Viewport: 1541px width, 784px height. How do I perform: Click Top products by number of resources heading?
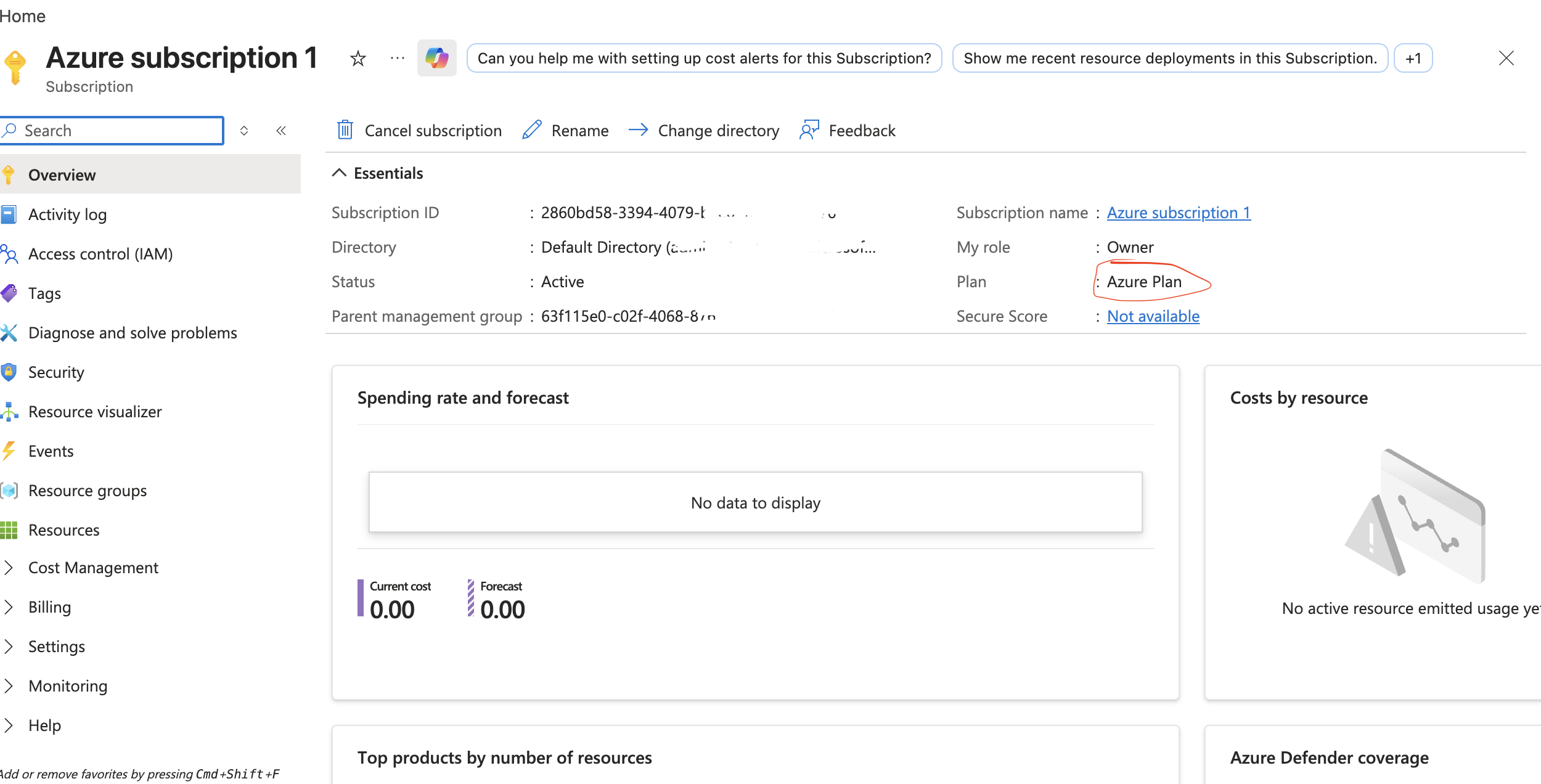click(504, 757)
